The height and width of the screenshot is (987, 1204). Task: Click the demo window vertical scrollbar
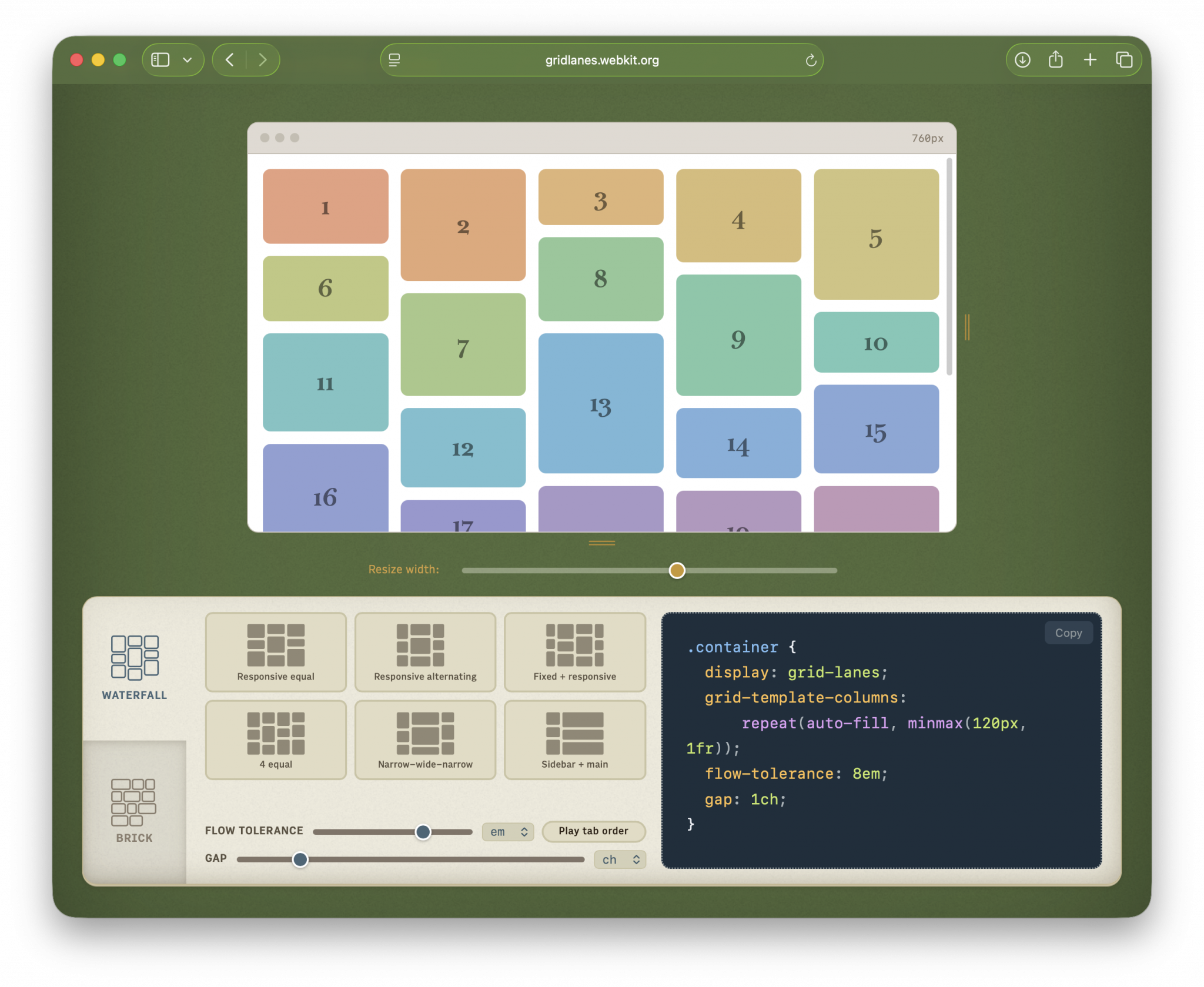(949, 266)
